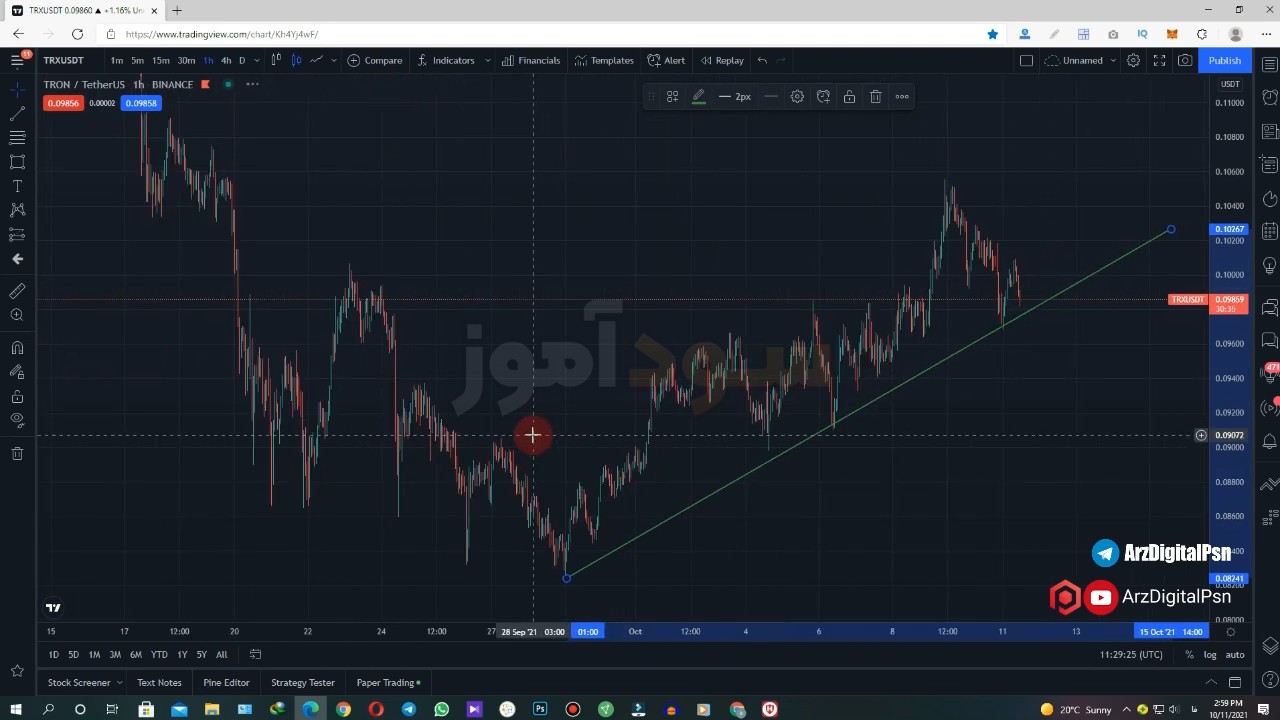Open trend line settings gear in floating toolbar
The image size is (1280, 720).
797,97
